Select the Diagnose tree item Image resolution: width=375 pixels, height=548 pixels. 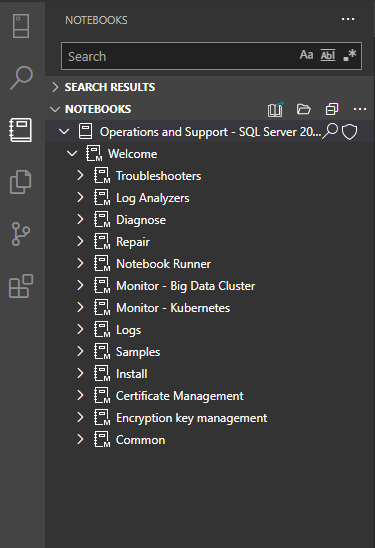(141, 220)
